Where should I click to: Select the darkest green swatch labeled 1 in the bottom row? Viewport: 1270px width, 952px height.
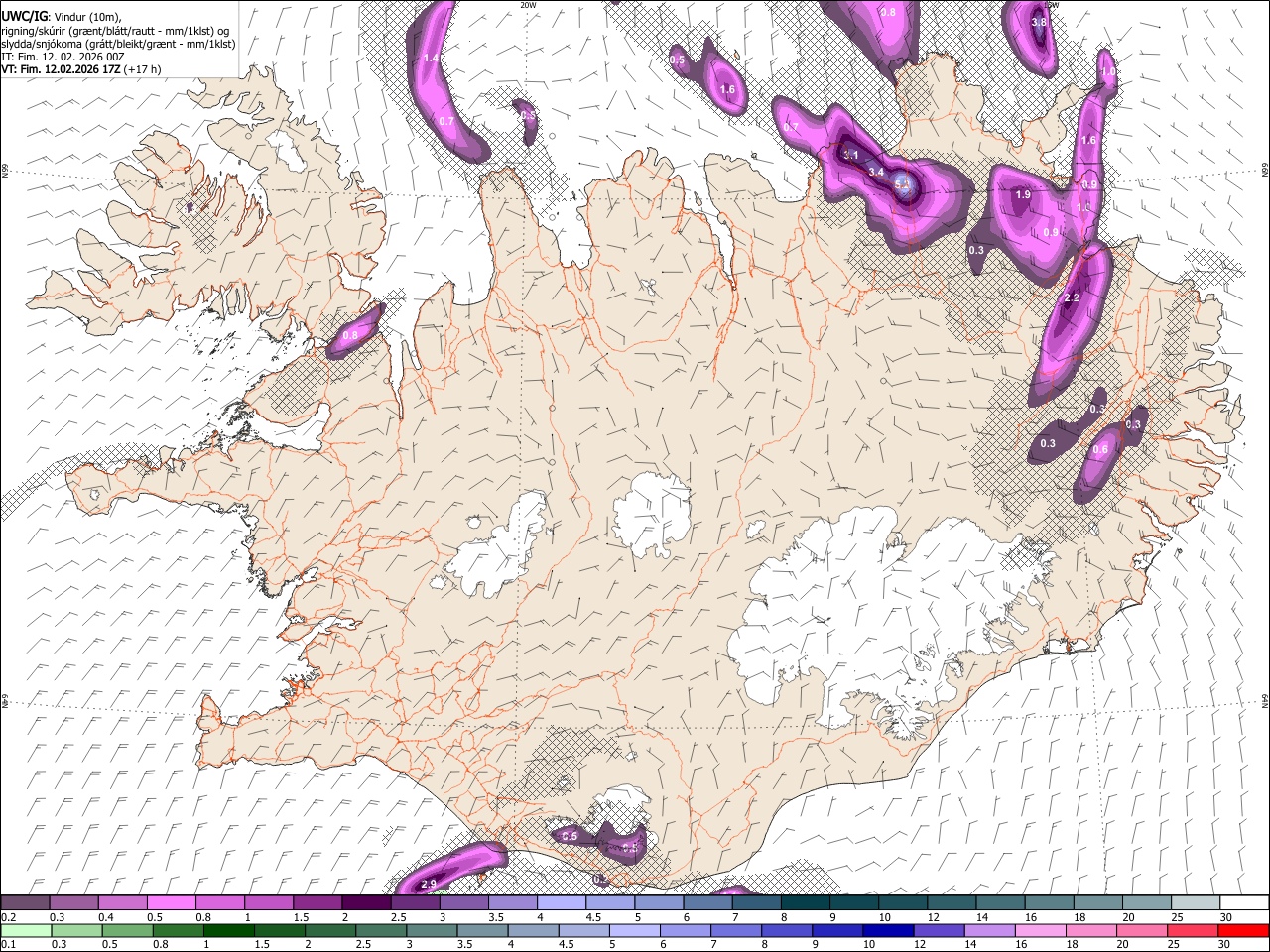[228, 930]
